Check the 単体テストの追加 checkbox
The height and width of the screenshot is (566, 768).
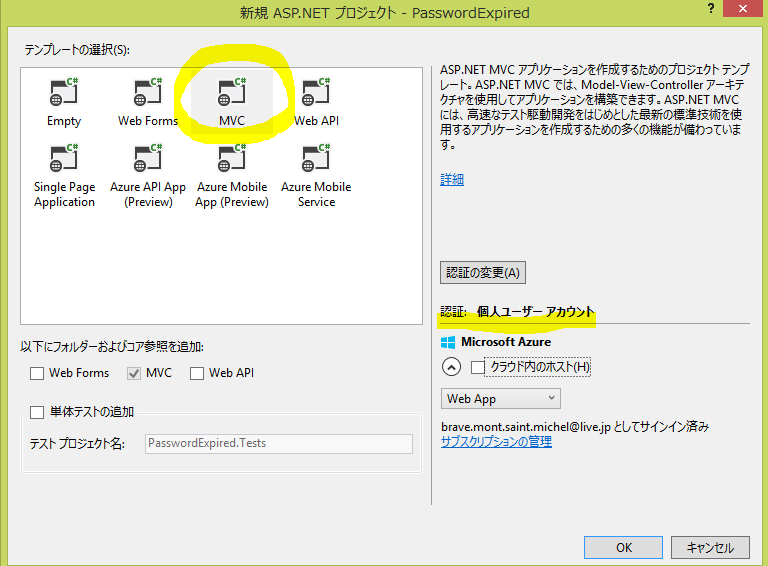pyautogui.click(x=37, y=412)
